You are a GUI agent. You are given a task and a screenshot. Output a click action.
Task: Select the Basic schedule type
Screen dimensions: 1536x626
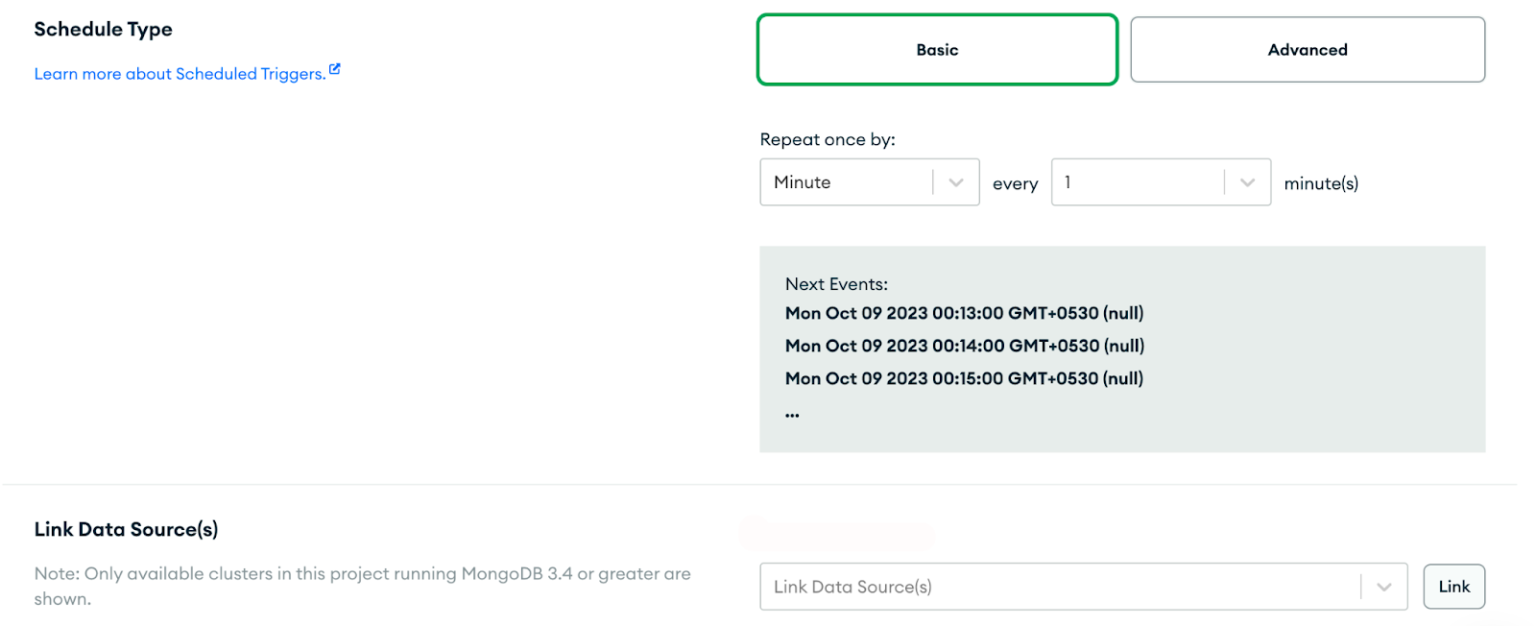[x=936, y=49]
